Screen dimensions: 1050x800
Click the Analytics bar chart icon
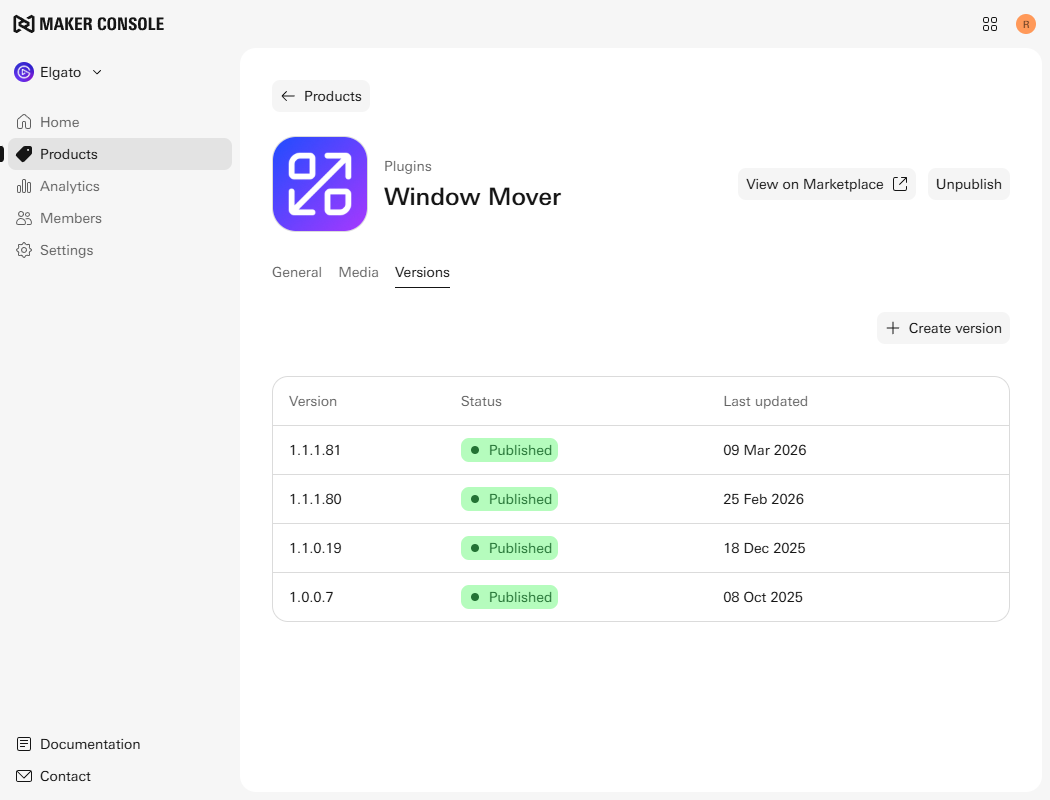coord(24,186)
